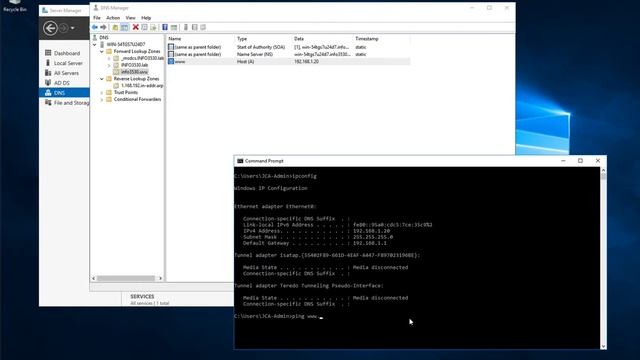
Task: Open the Help menu in DNS Manager
Action: click(x=146, y=18)
